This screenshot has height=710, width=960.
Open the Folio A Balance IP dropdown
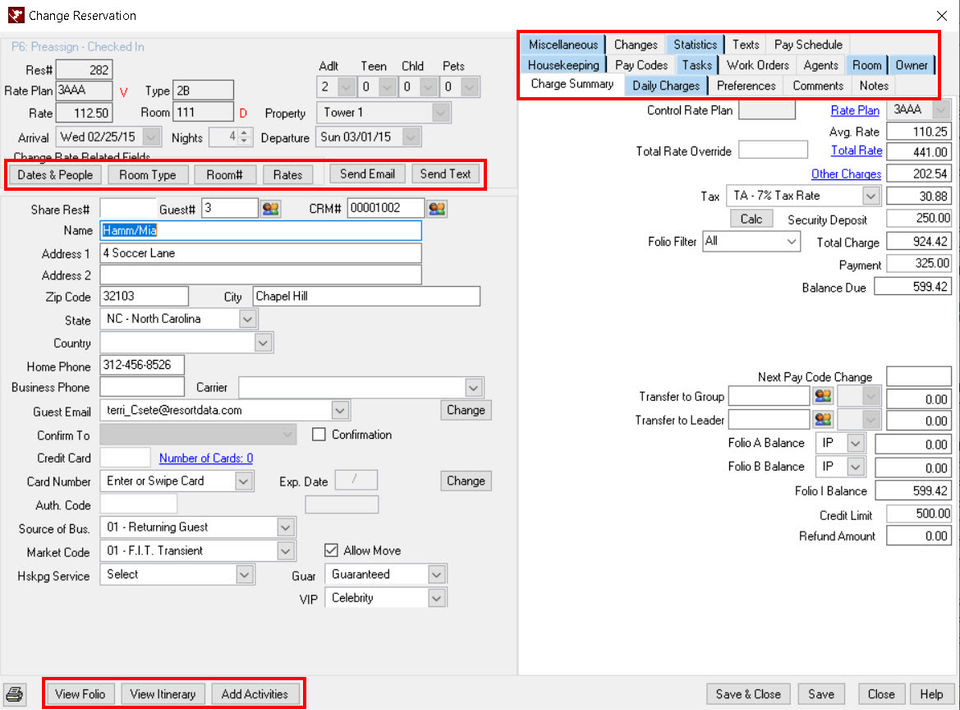[855, 443]
